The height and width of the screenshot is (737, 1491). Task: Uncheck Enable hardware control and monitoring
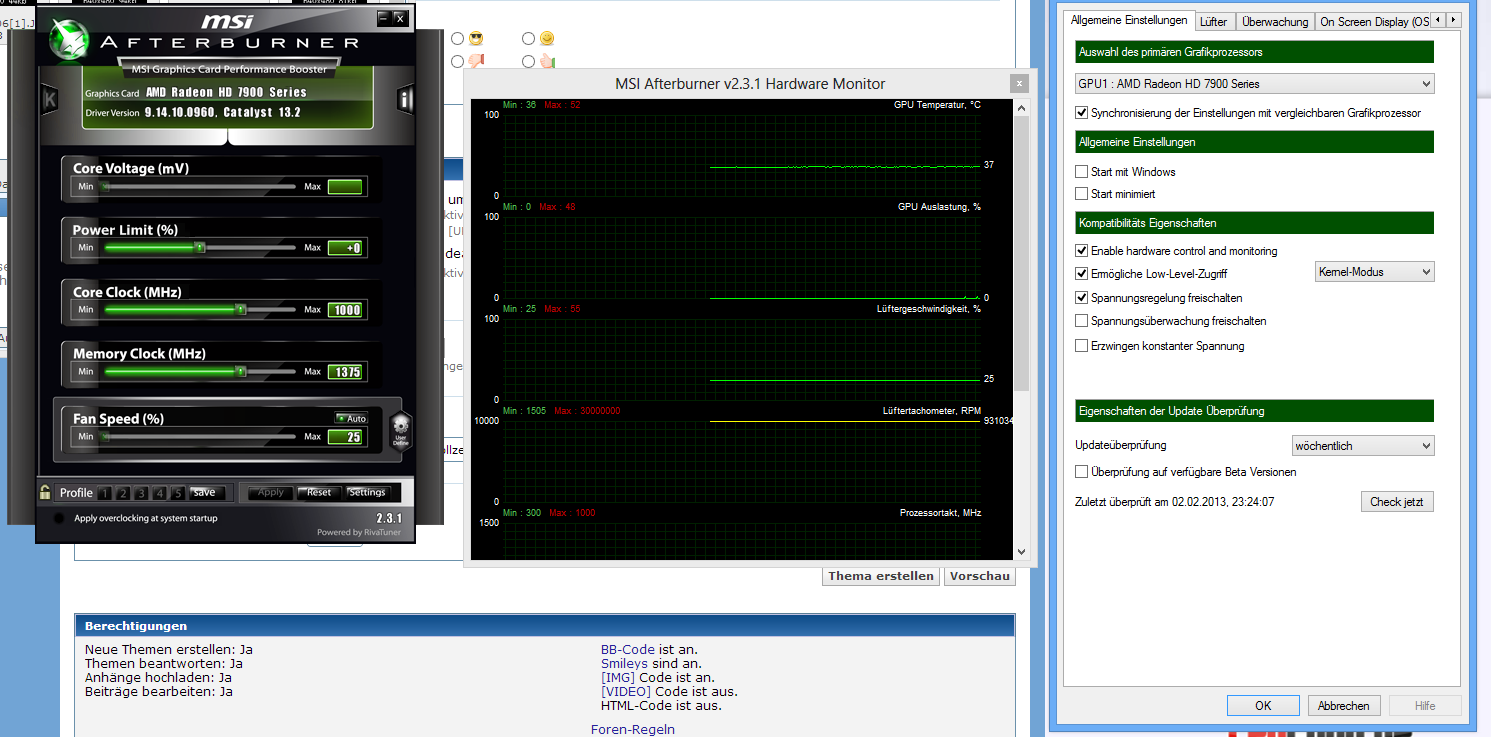pos(1082,251)
